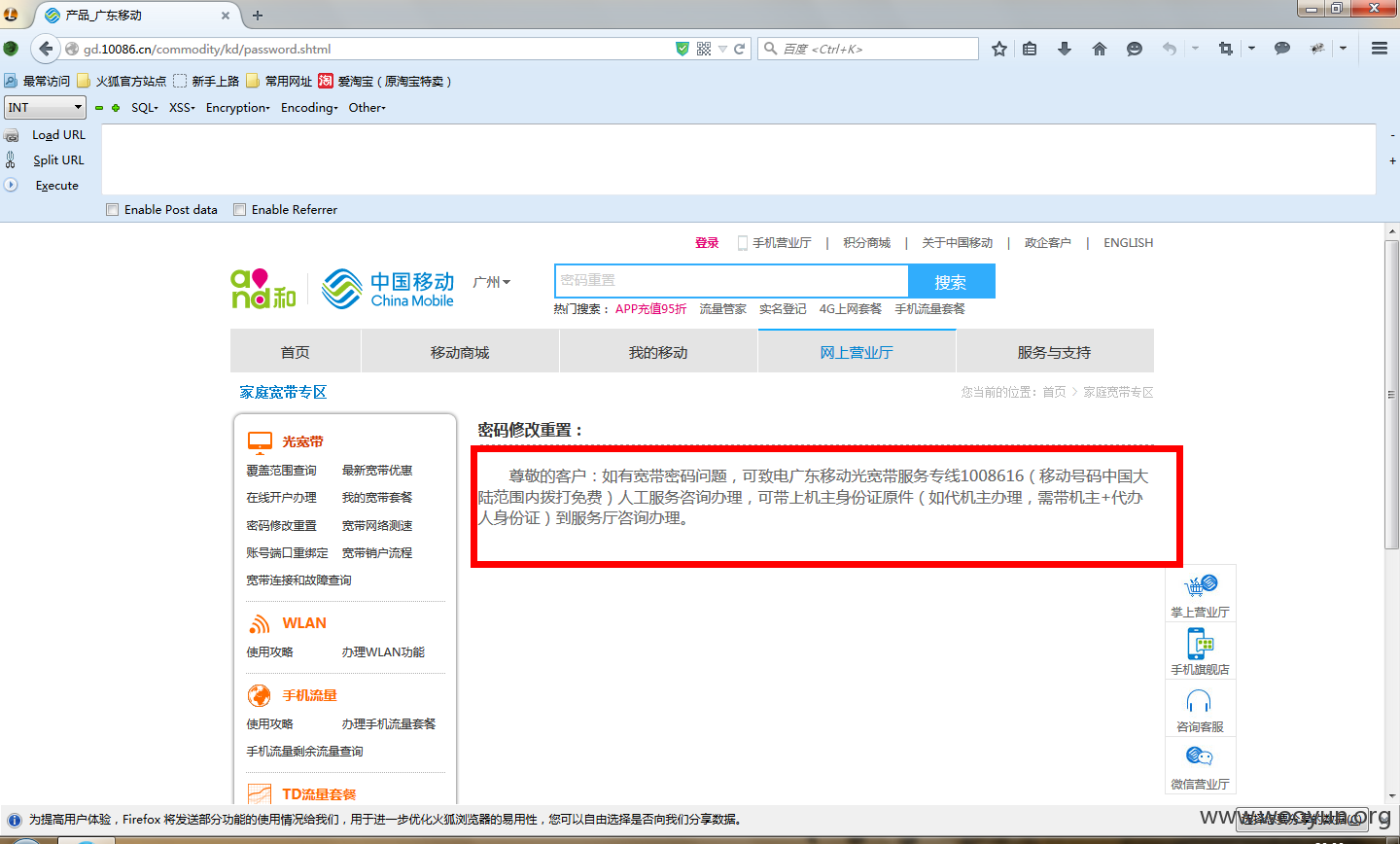Open the 办理WLAN功能 sidebar link
The height and width of the screenshot is (844, 1400).
[x=383, y=652]
